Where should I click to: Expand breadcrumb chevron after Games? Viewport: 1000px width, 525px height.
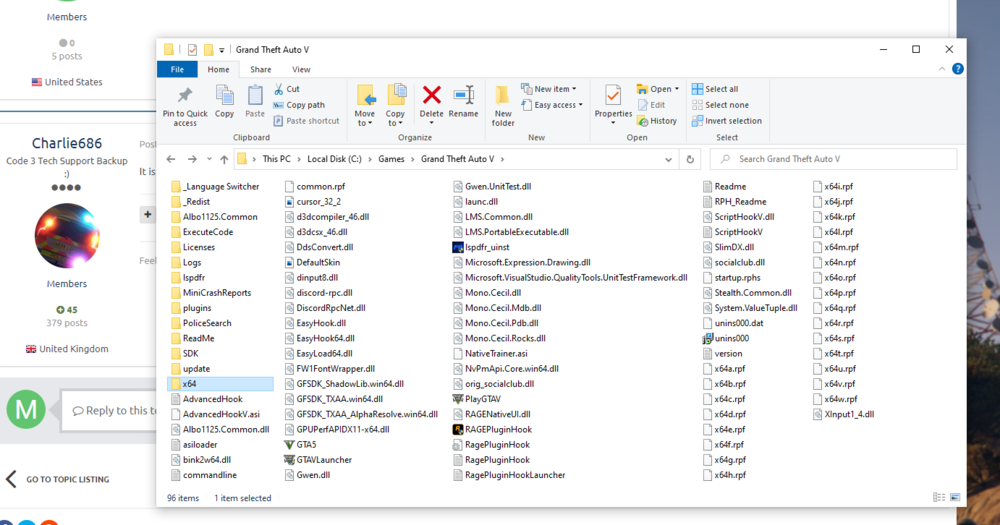pyautogui.click(x=412, y=159)
